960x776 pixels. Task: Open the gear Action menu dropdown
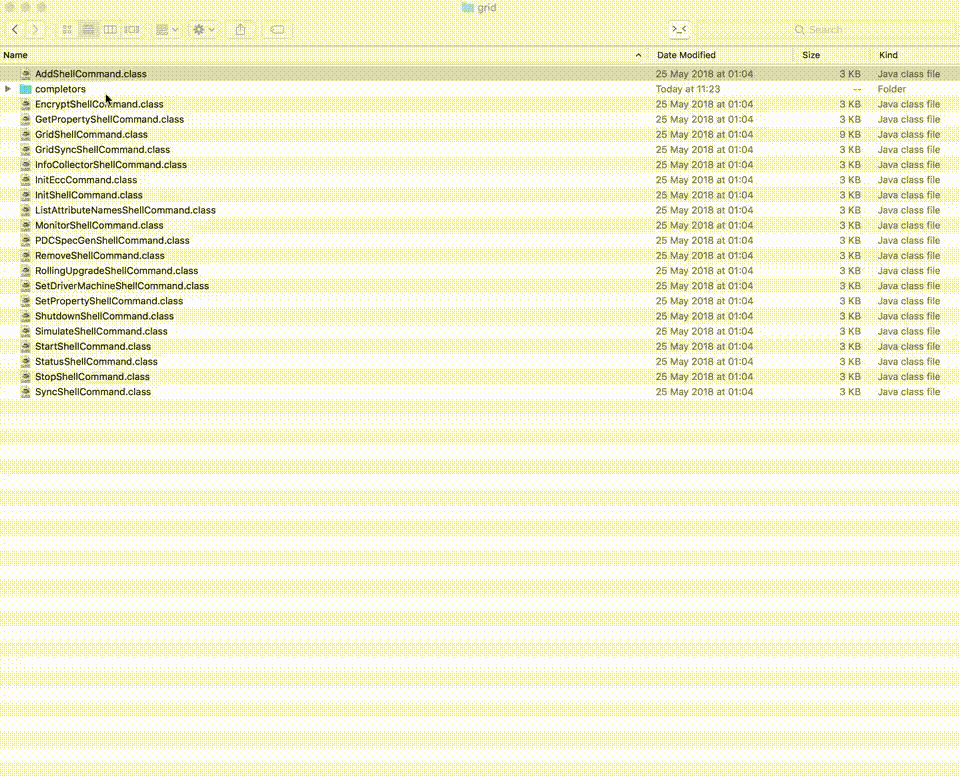[x=204, y=30]
